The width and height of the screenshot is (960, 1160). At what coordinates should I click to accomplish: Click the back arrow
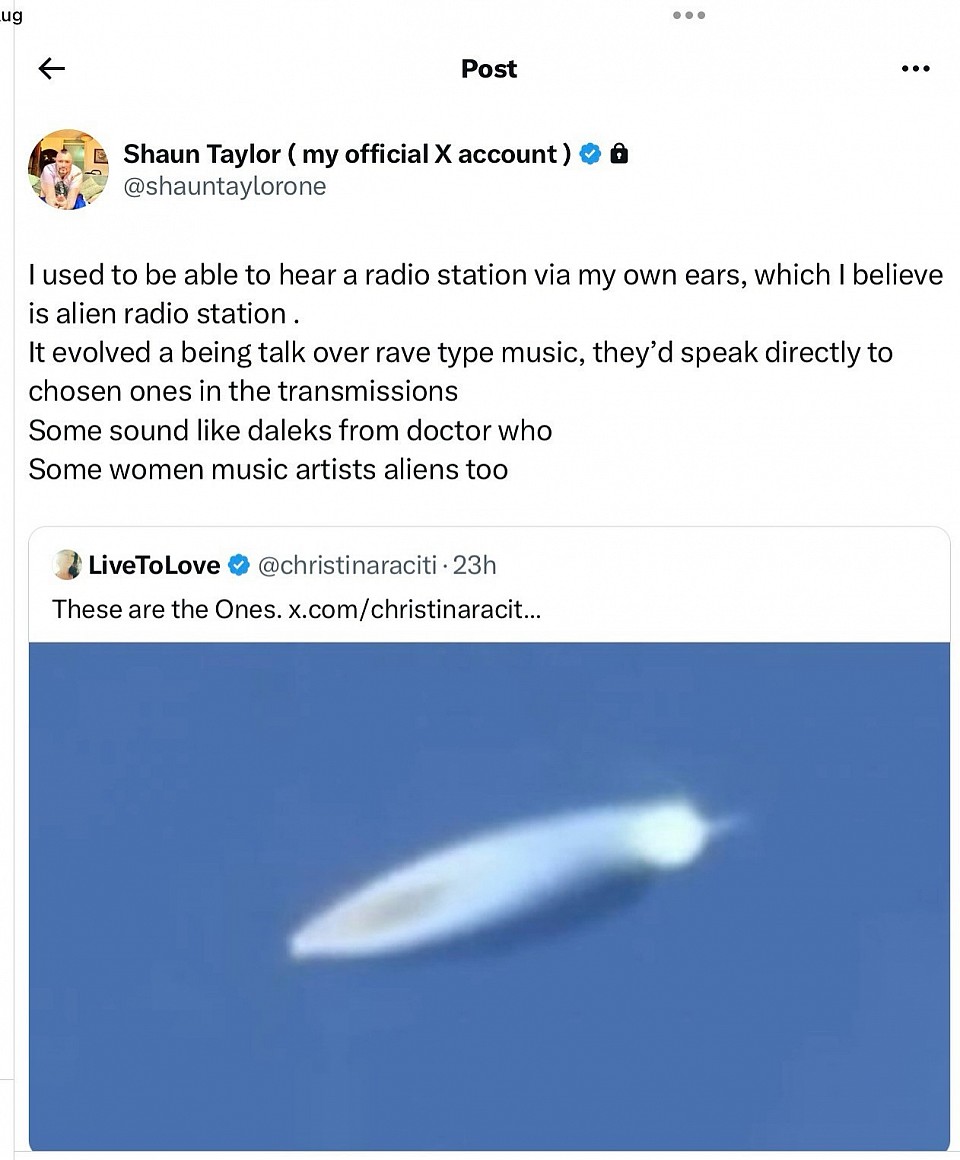pyautogui.click(x=51, y=69)
